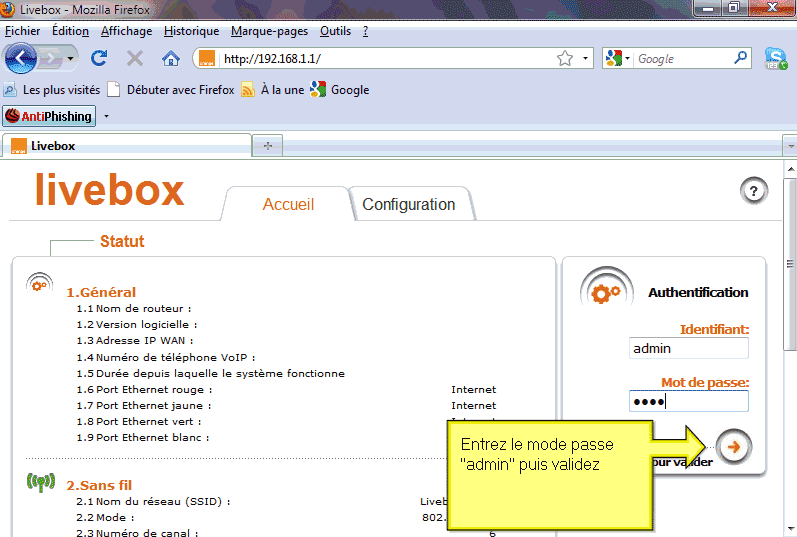Click 1.4 Numéro de téléphone VoIP row
Viewport: 797px width, 537px height.
pyautogui.click(x=166, y=357)
